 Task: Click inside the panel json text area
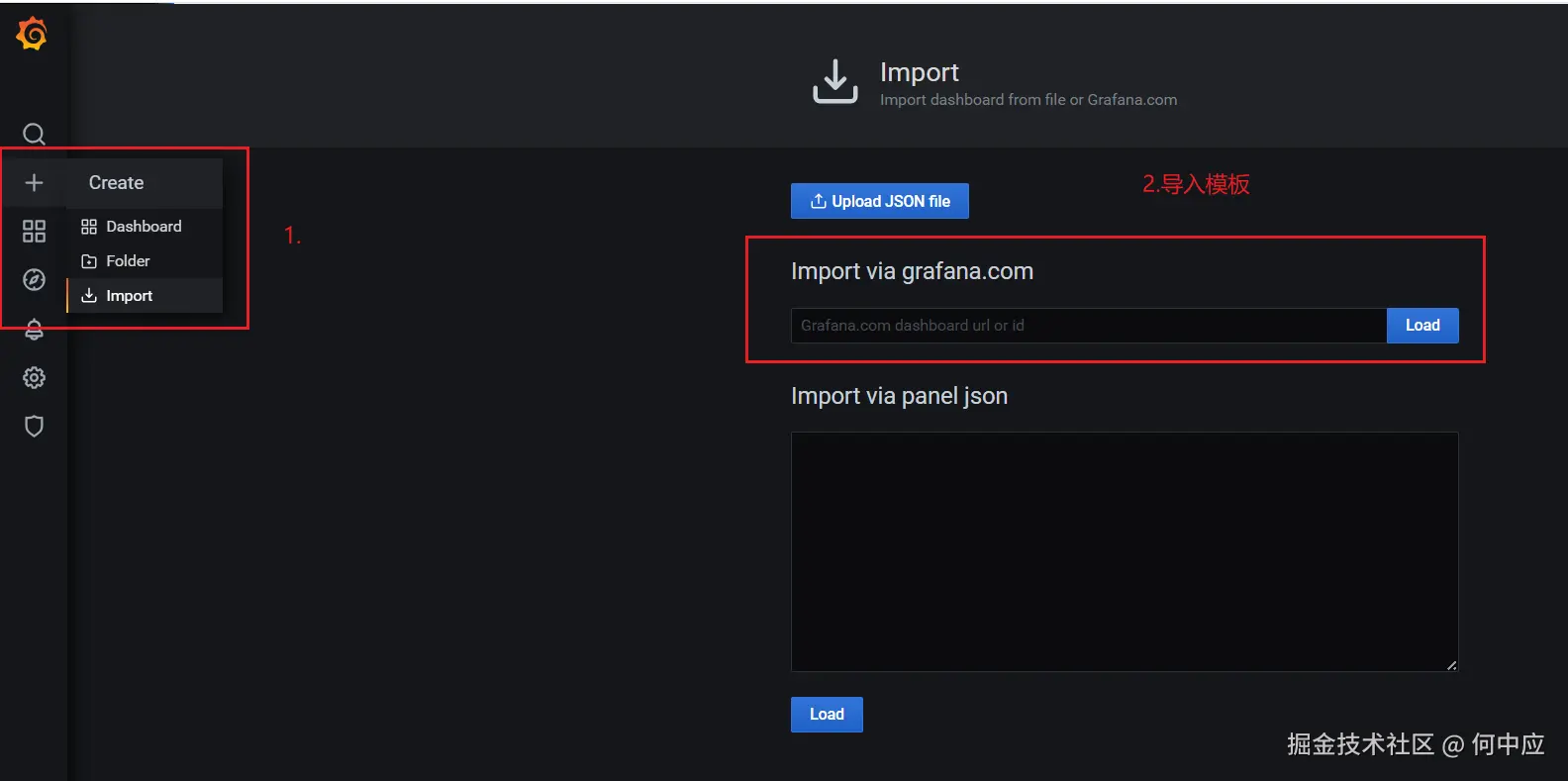tap(1125, 551)
